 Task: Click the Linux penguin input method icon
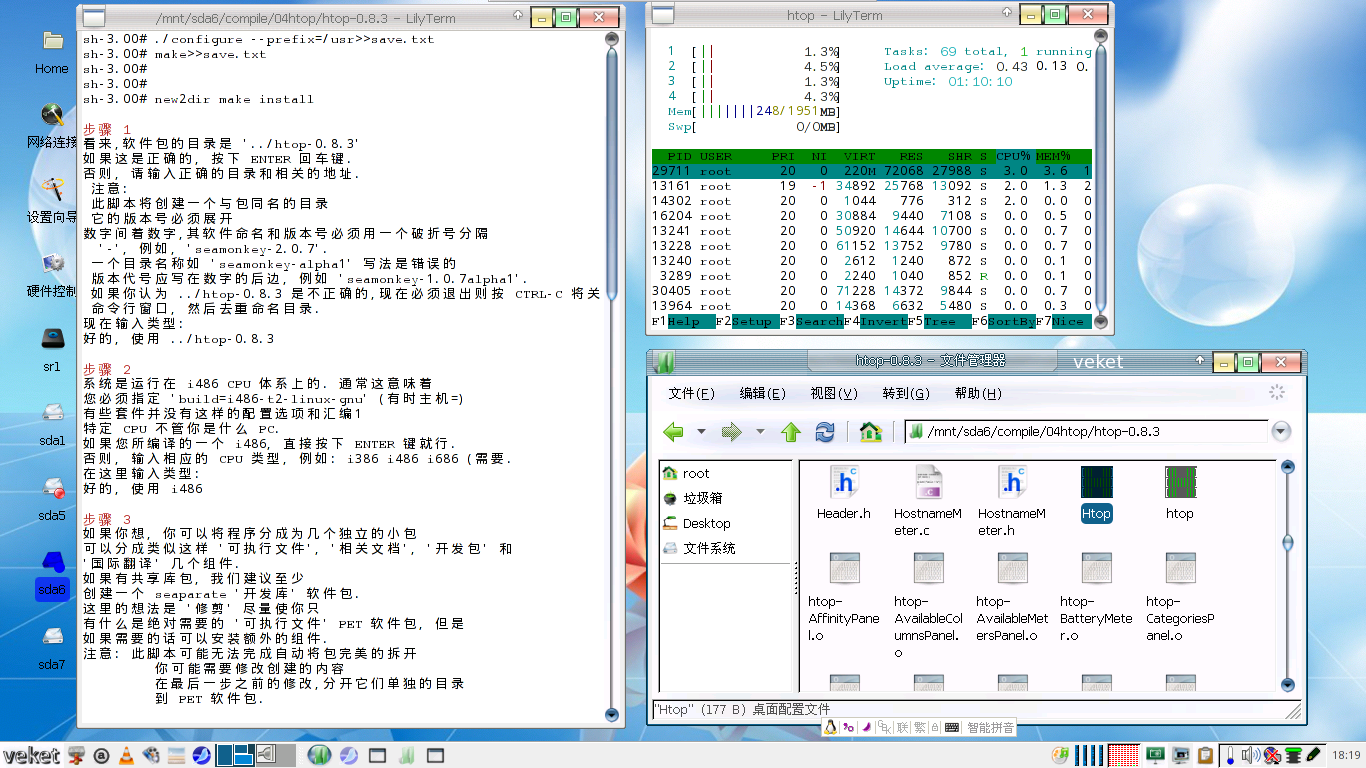[829, 727]
